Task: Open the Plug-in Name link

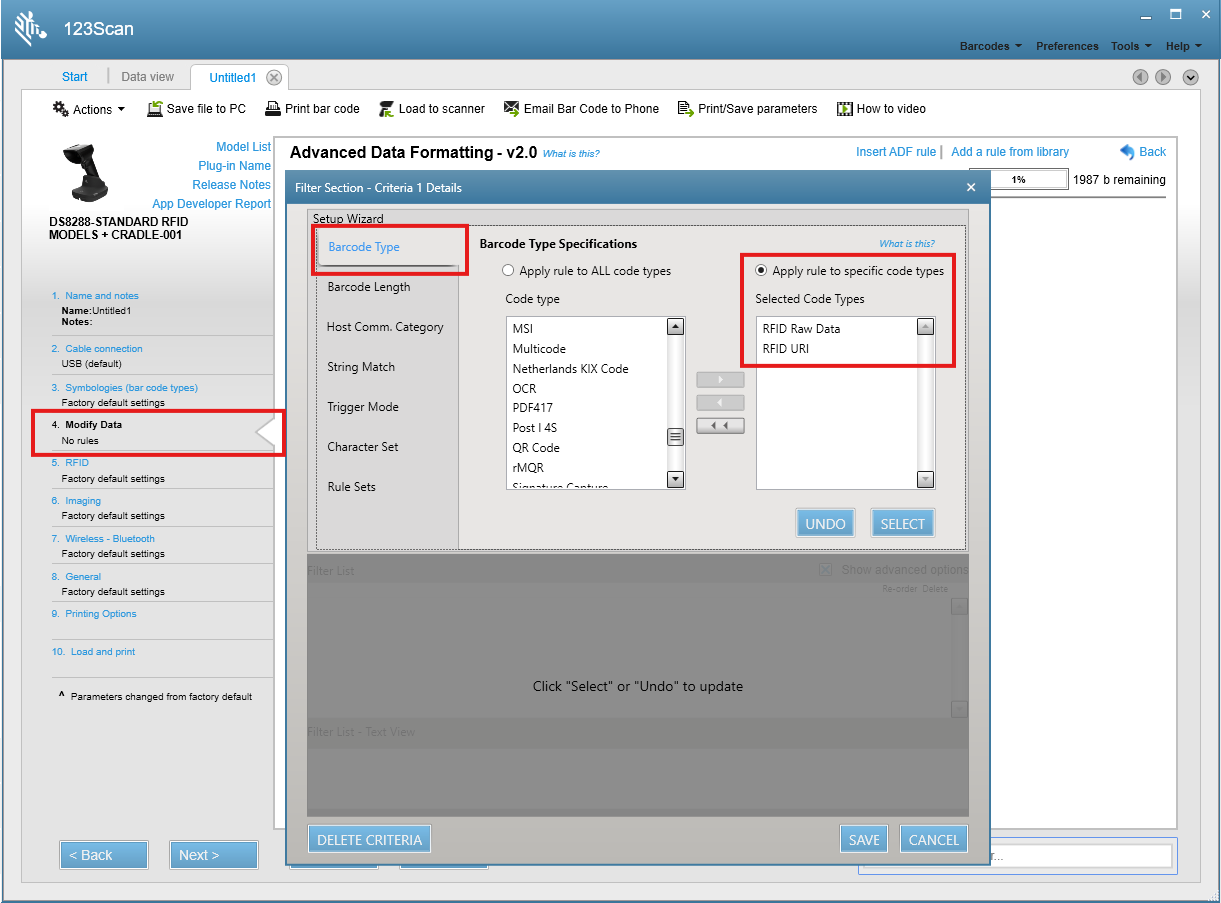Action: click(234, 166)
